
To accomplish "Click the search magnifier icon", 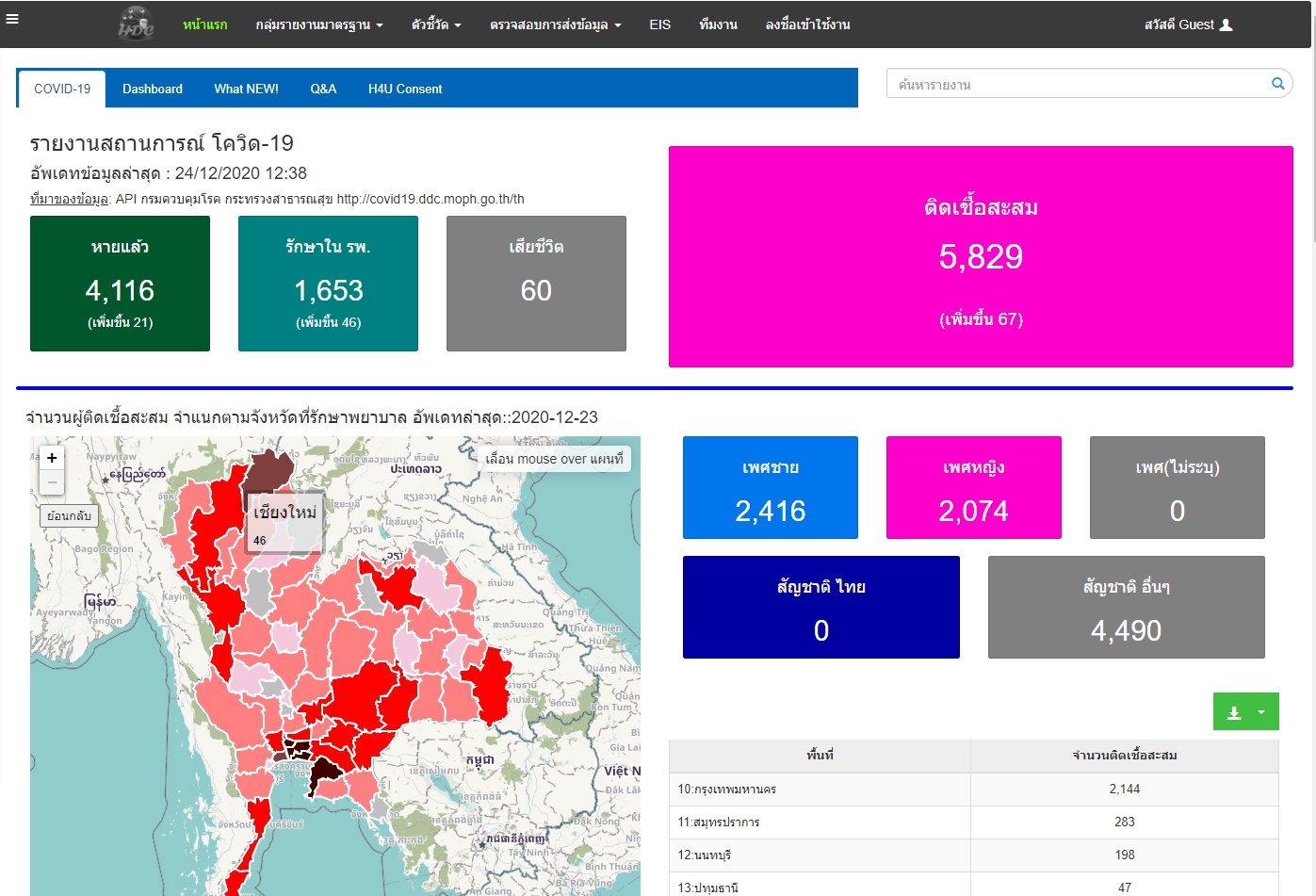I will pos(1278,84).
